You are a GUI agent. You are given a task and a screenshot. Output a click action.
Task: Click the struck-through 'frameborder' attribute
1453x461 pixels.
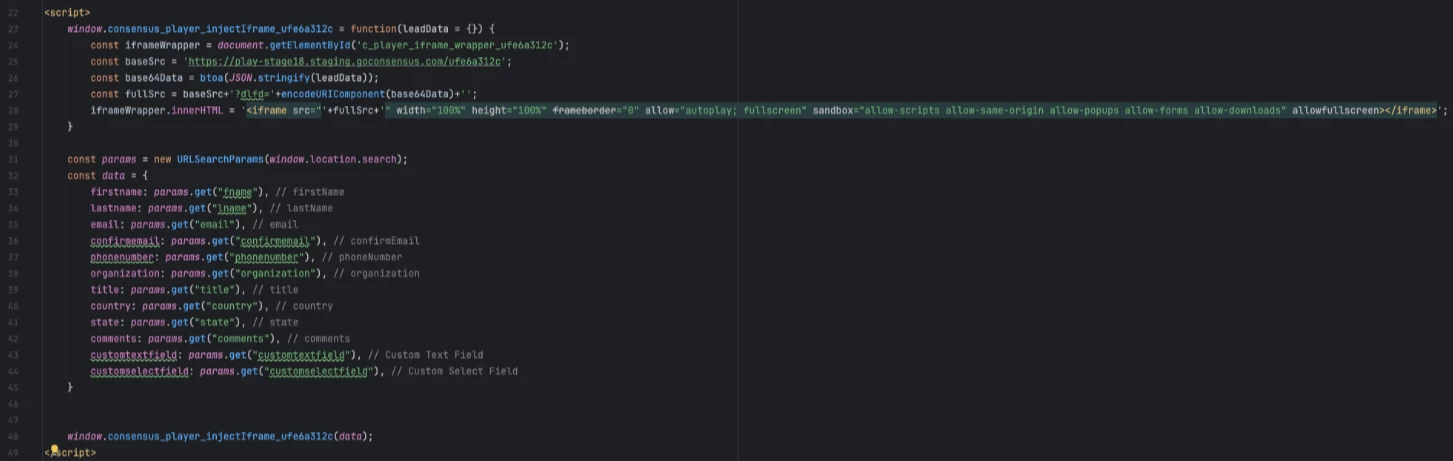coord(584,110)
